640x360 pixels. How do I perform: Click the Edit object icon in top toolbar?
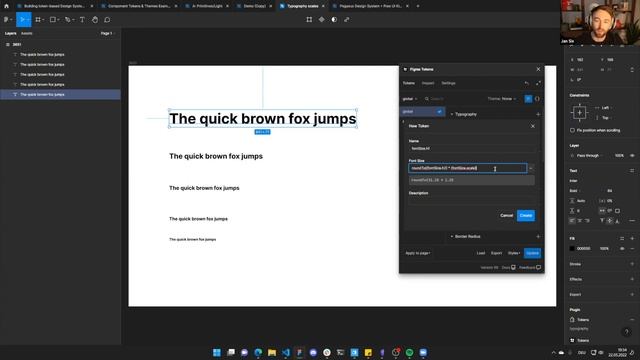click(x=309, y=20)
